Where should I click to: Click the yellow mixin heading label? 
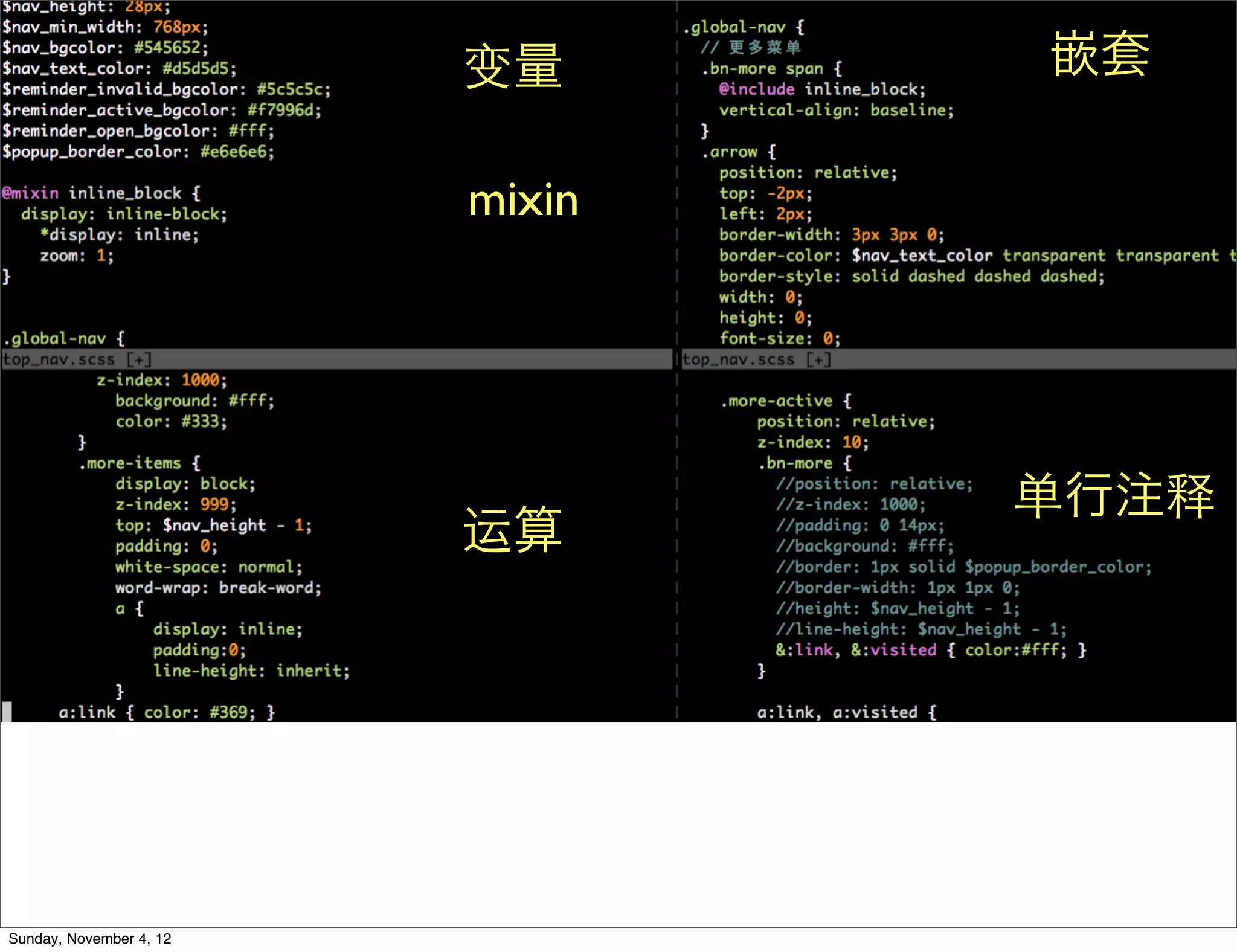click(524, 200)
